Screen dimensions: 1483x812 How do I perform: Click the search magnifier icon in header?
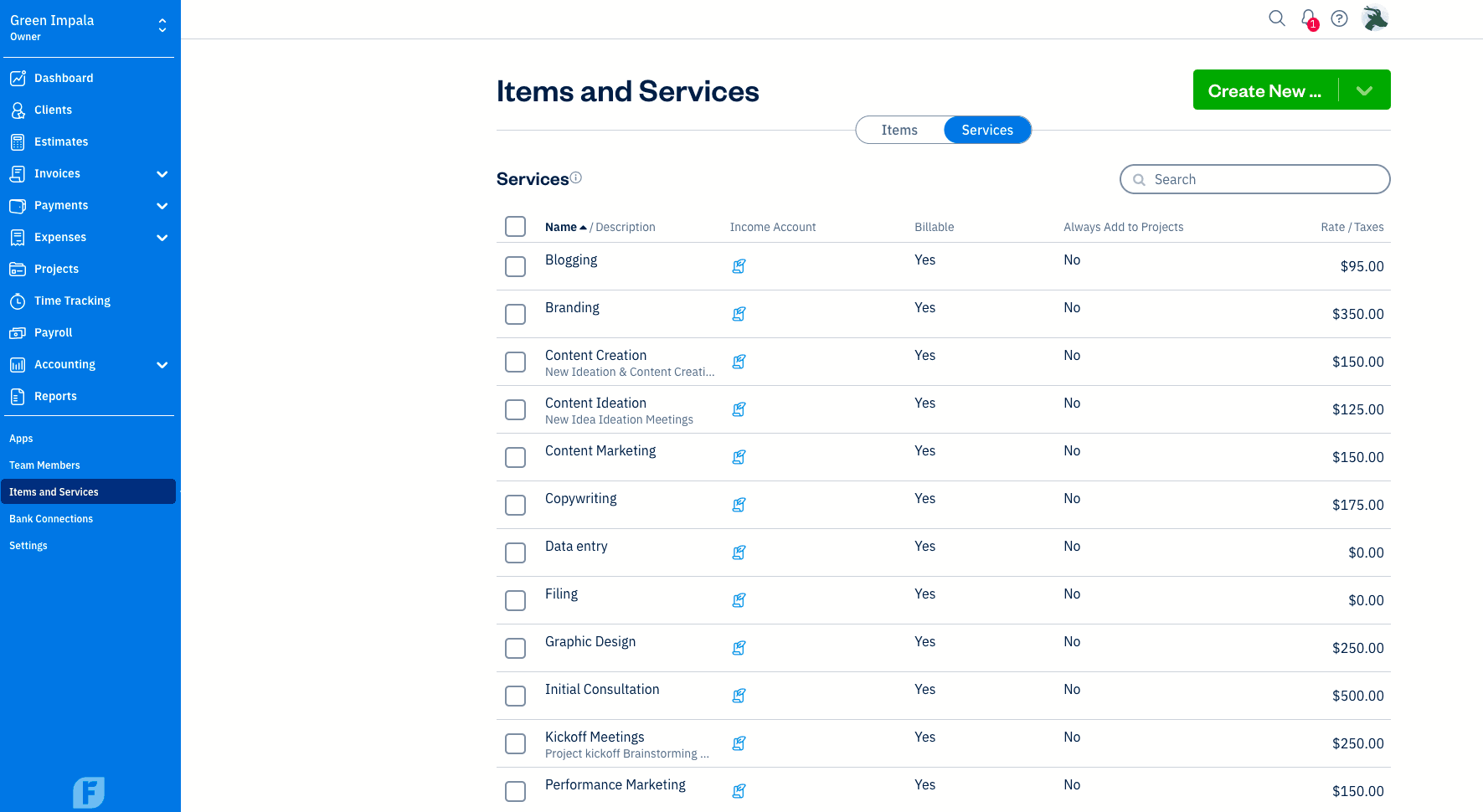[1276, 18]
